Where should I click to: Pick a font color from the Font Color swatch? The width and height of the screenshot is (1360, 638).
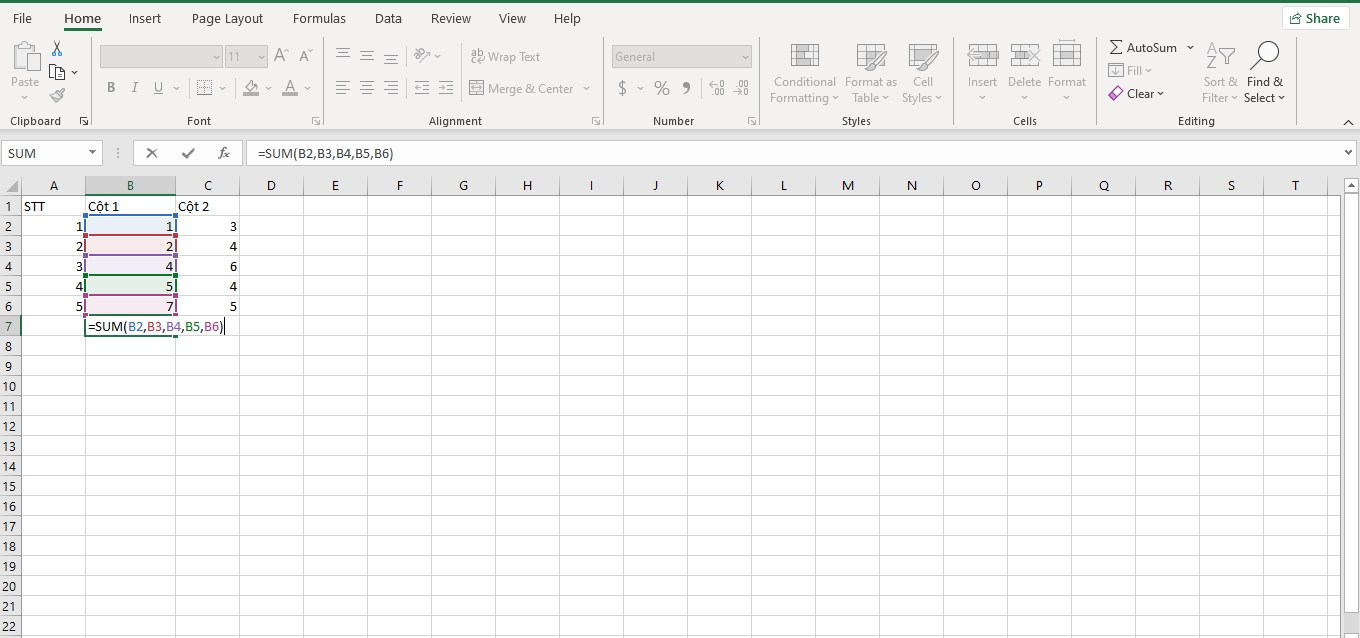(x=290, y=88)
